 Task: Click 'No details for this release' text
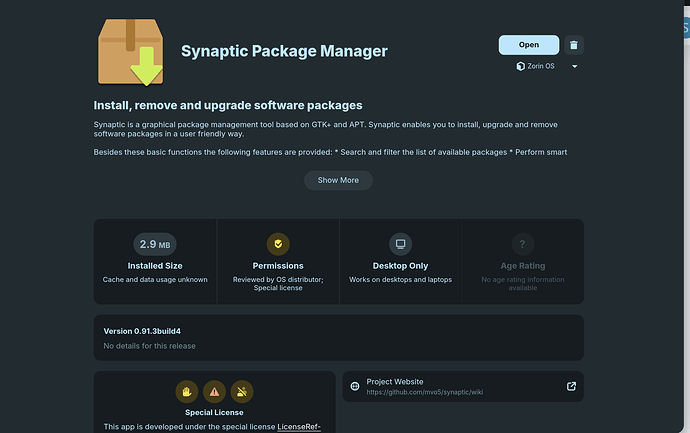coord(150,346)
